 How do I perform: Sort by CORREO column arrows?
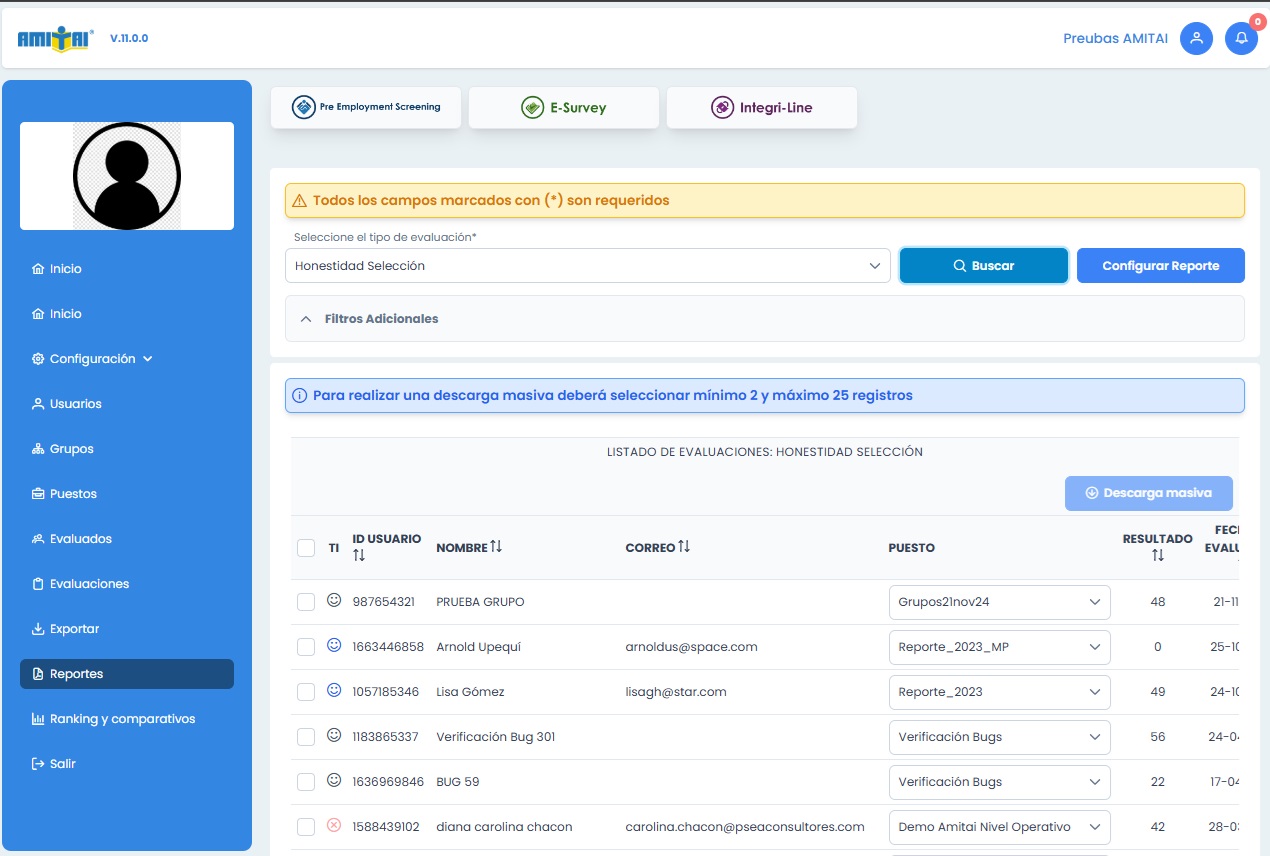684,547
